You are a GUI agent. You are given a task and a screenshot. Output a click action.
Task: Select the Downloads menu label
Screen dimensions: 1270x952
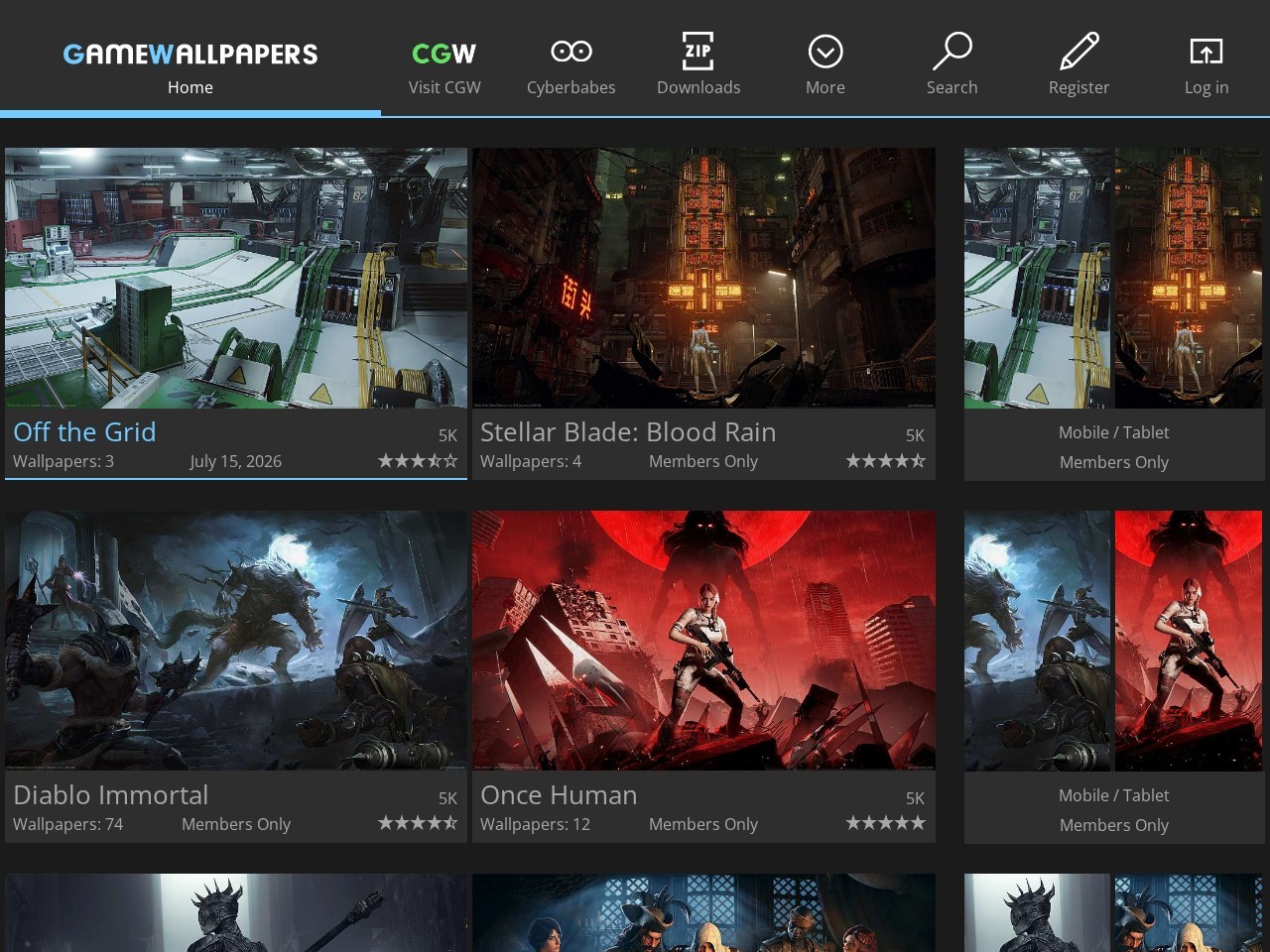coord(698,87)
